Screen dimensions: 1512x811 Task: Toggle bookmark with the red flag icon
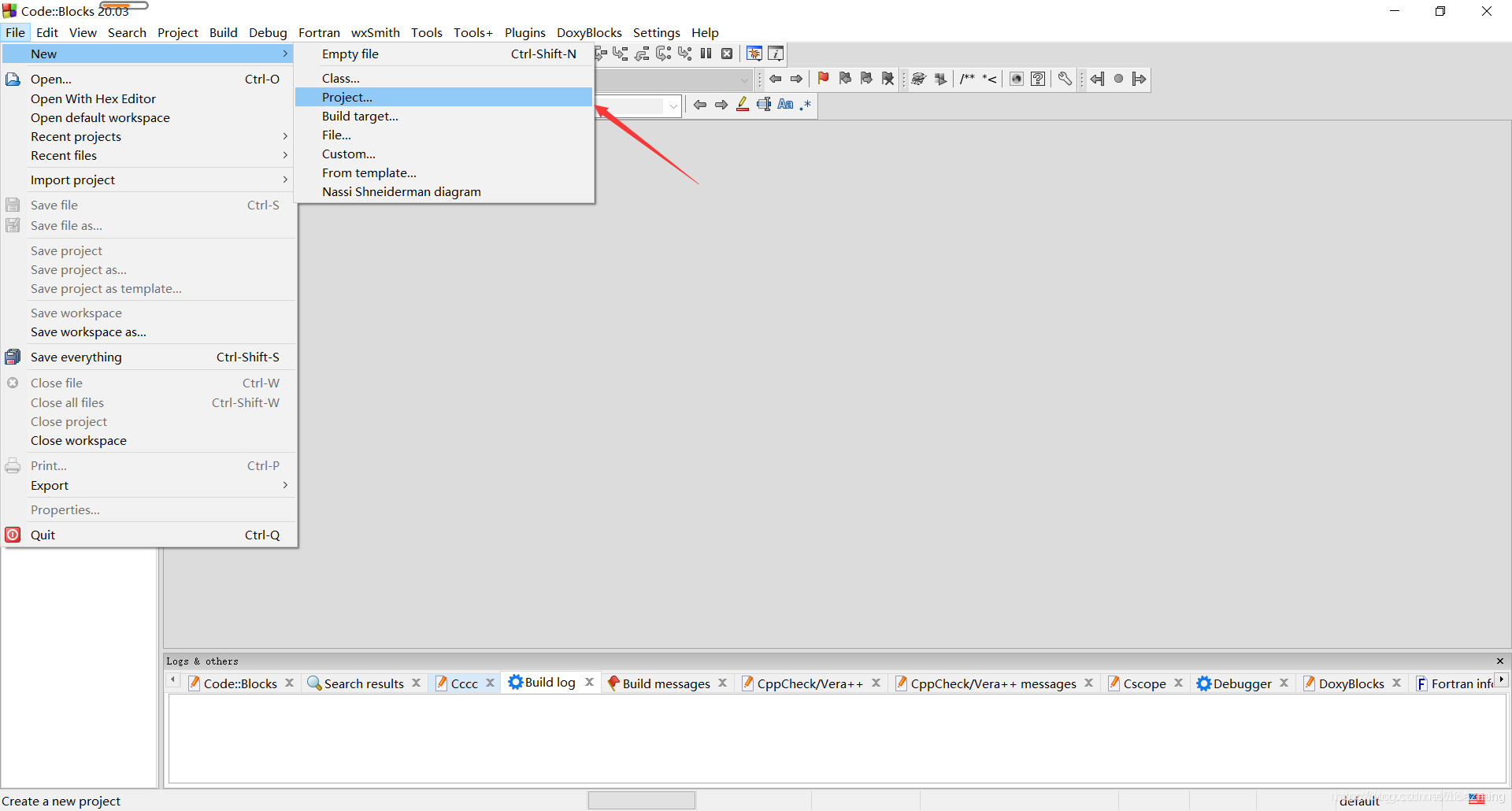pyautogui.click(x=823, y=79)
